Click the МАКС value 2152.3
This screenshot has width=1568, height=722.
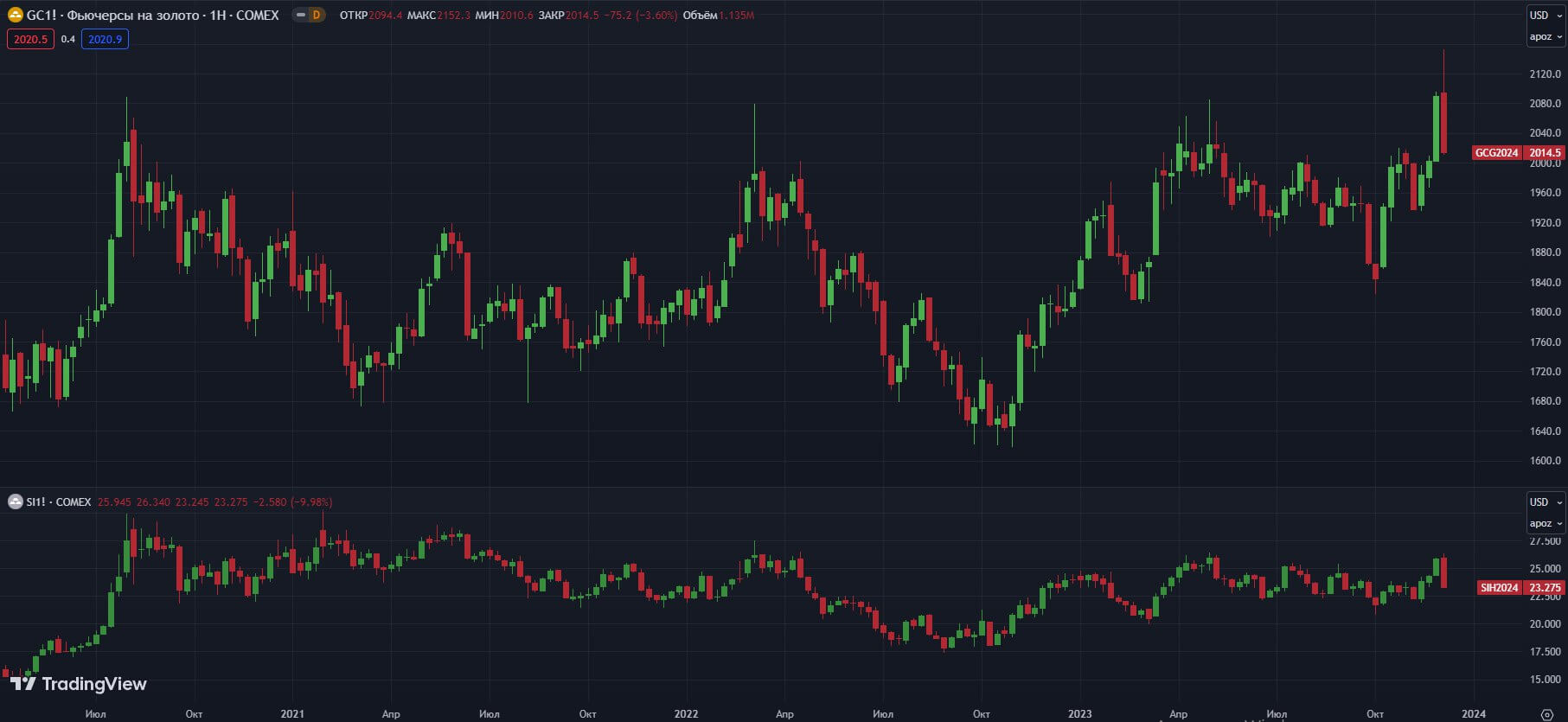coord(453,15)
